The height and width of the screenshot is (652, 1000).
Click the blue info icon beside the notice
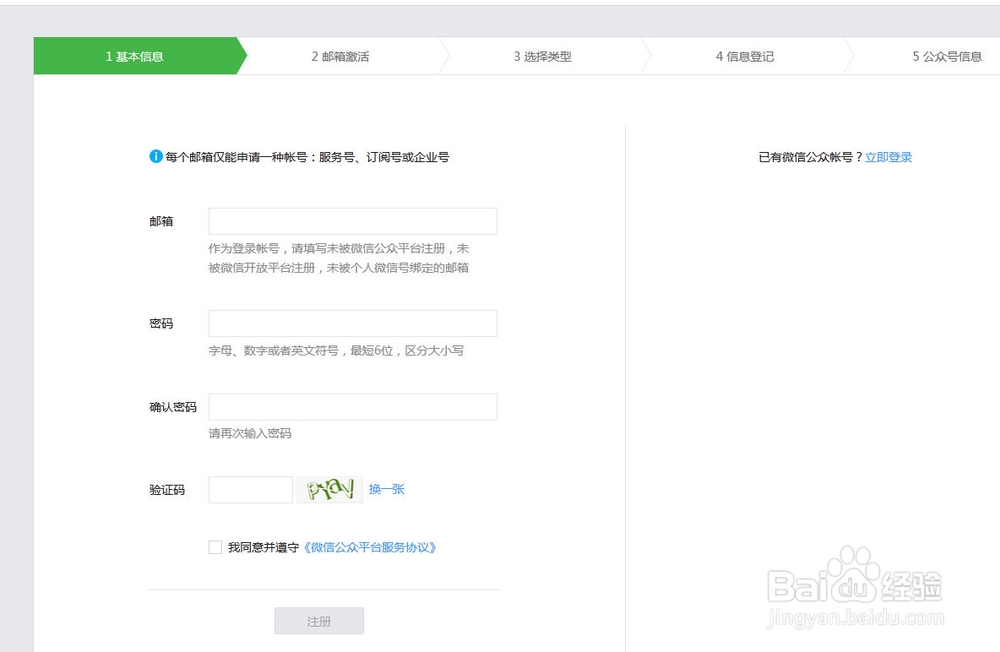(x=156, y=156)
